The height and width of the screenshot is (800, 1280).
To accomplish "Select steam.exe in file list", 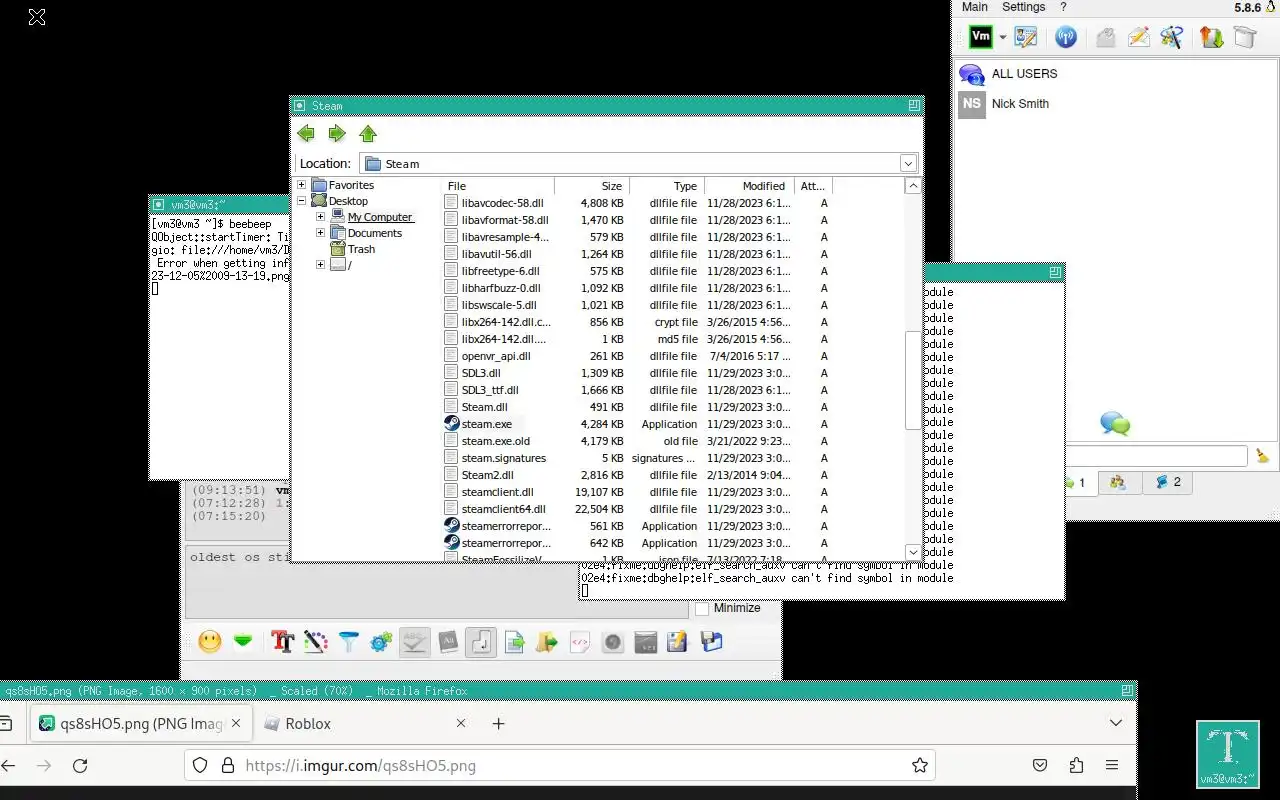I will [x=486, y=424].
